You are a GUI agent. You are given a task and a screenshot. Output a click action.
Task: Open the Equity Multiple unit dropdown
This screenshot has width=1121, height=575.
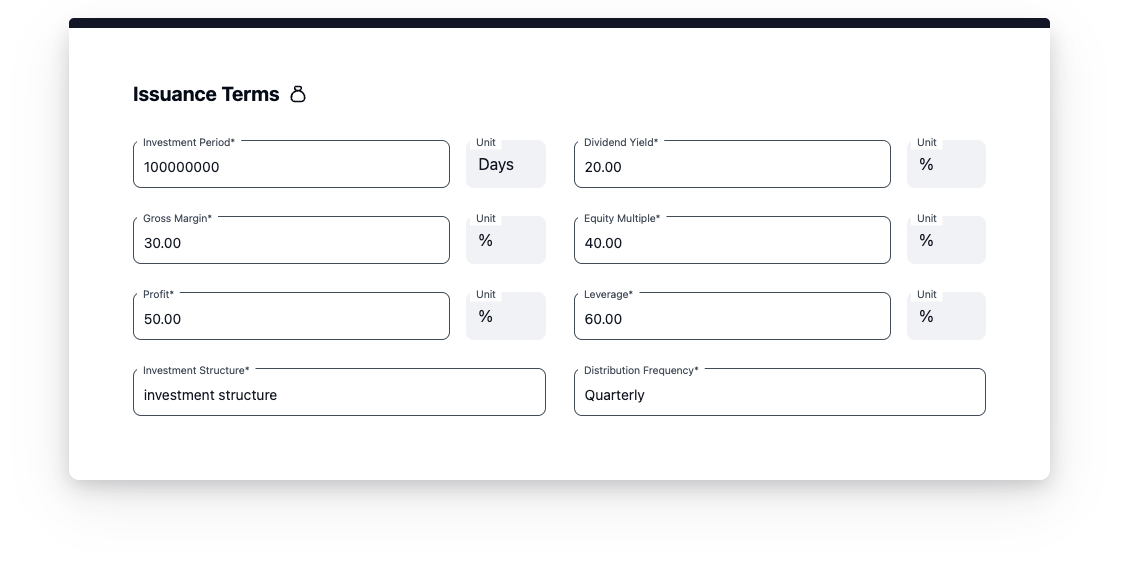[946, 241]
